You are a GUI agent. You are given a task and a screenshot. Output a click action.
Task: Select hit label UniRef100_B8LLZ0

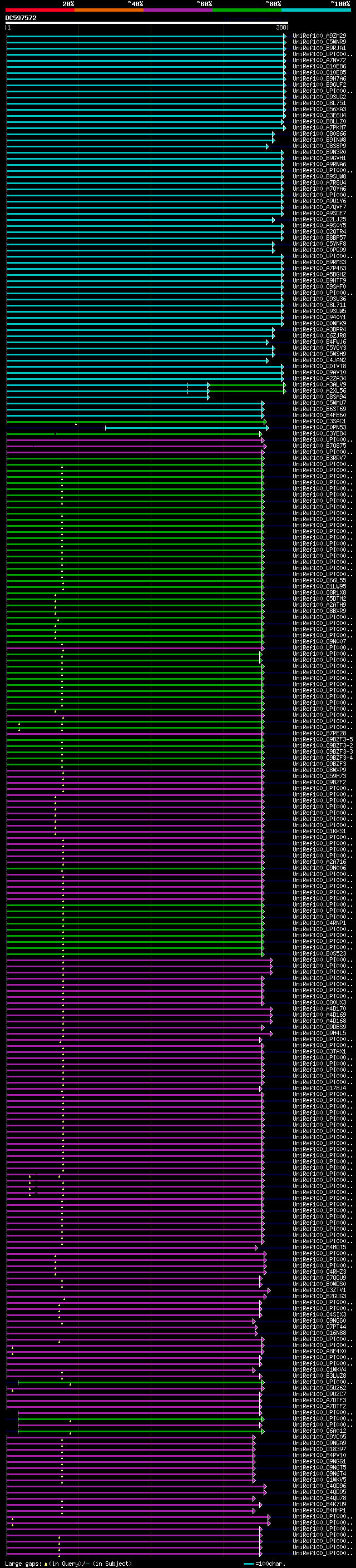tap(319, 121)
